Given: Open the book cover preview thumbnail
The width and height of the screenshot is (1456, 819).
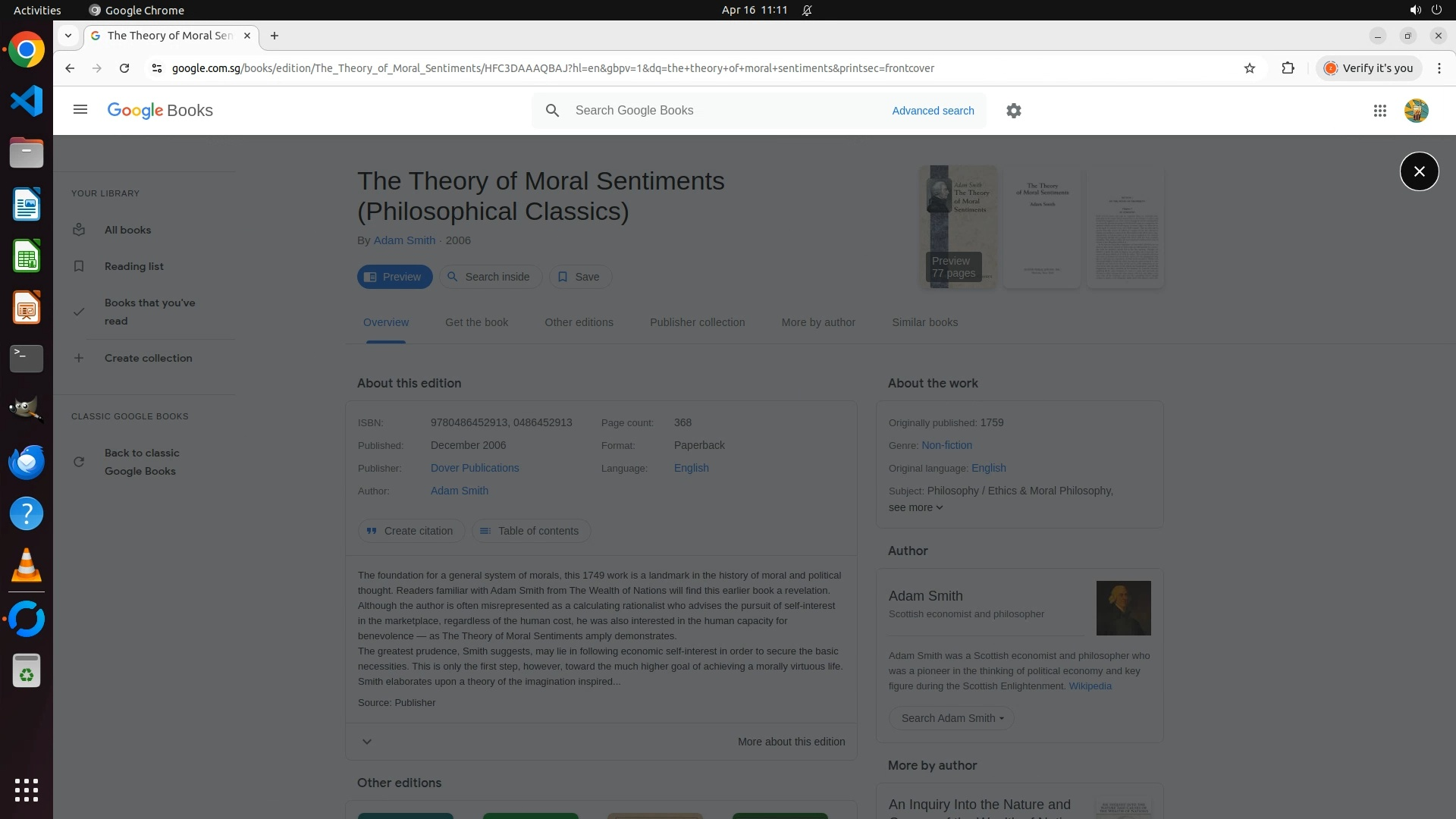Looking at the screenshot, I should click(x=958, y=227).
